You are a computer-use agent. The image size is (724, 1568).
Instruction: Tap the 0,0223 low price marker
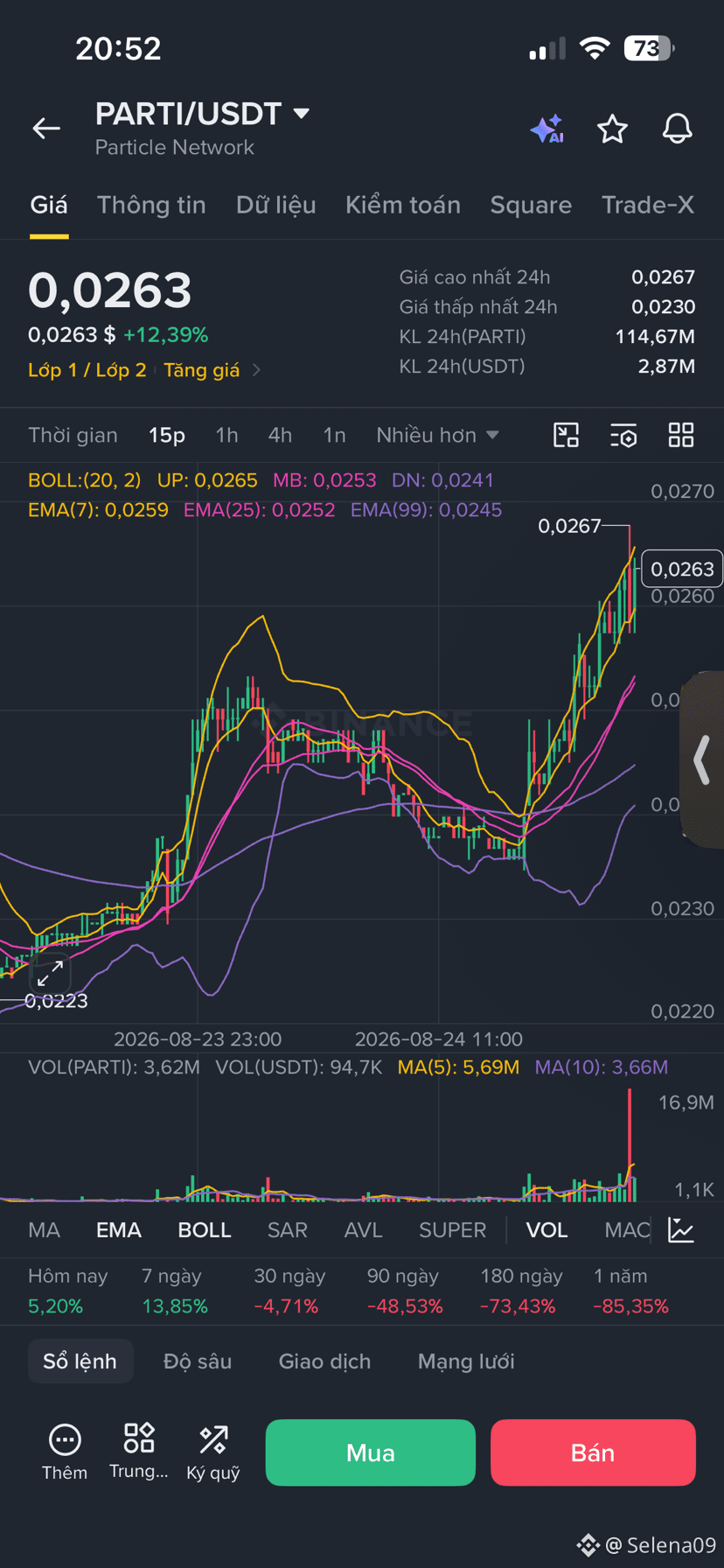coord(56,1001)
